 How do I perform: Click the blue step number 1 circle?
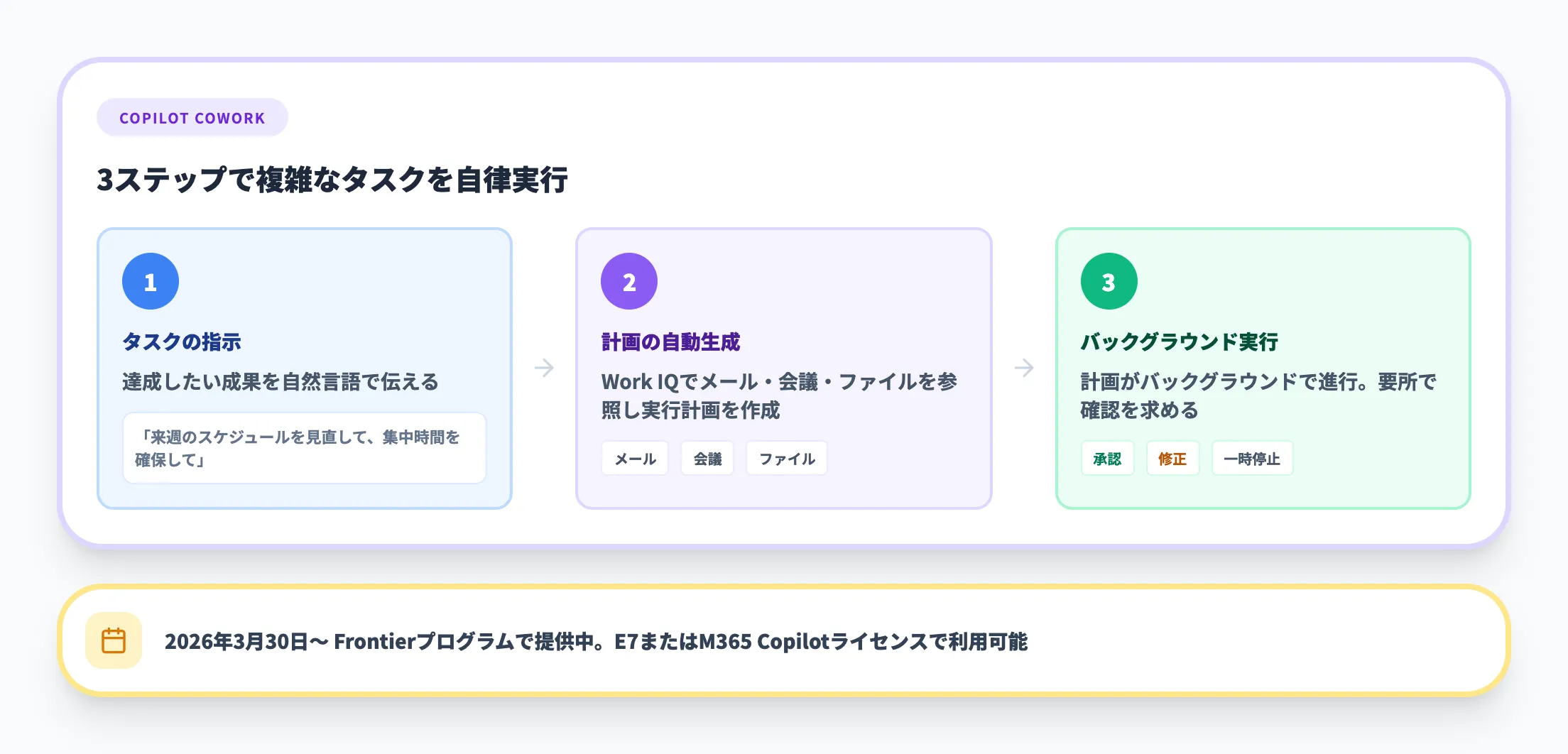pyautogui.click(x=150, y=280)
